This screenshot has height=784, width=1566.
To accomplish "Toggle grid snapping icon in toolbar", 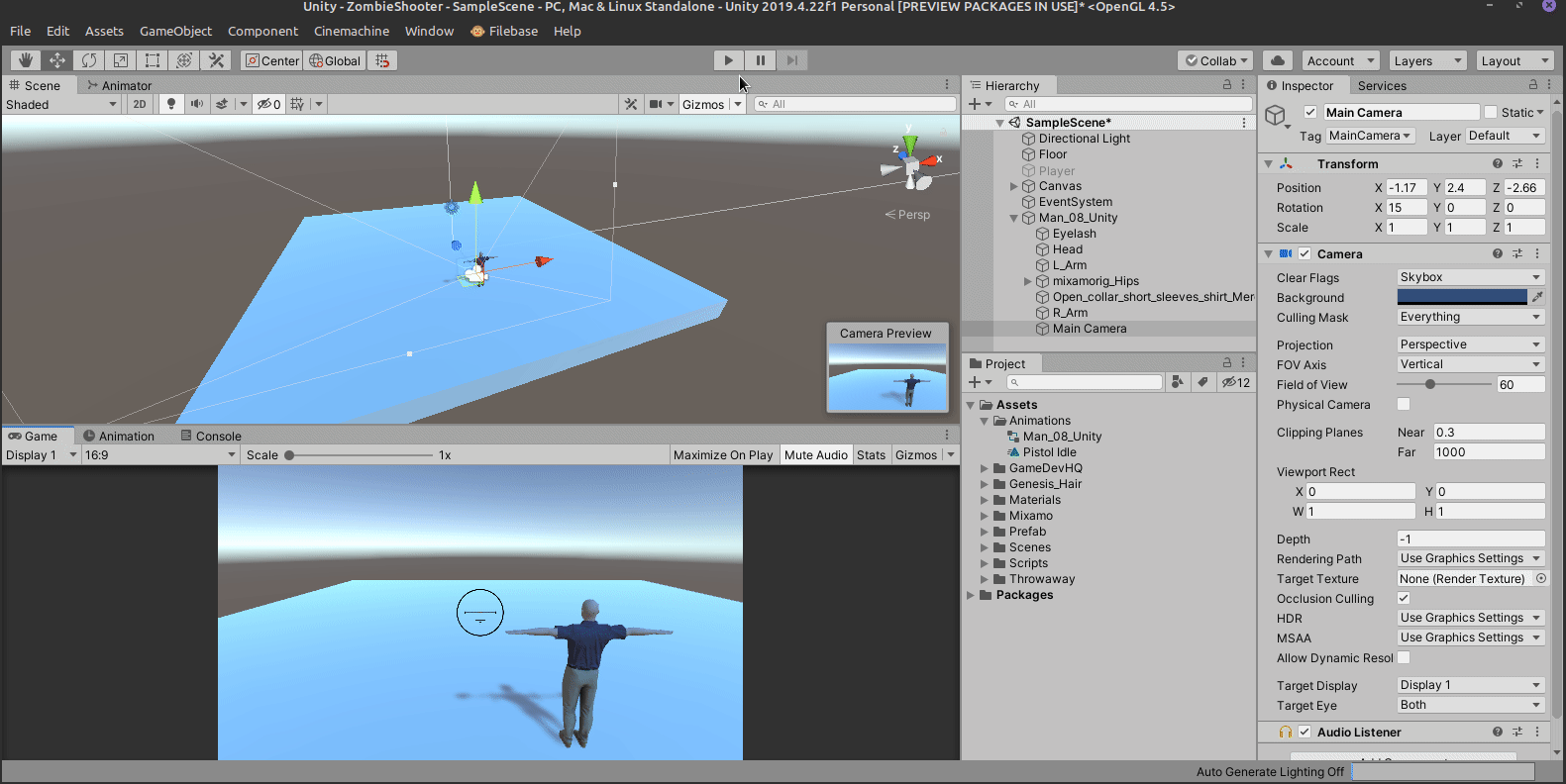I will [x=382, y=60].
